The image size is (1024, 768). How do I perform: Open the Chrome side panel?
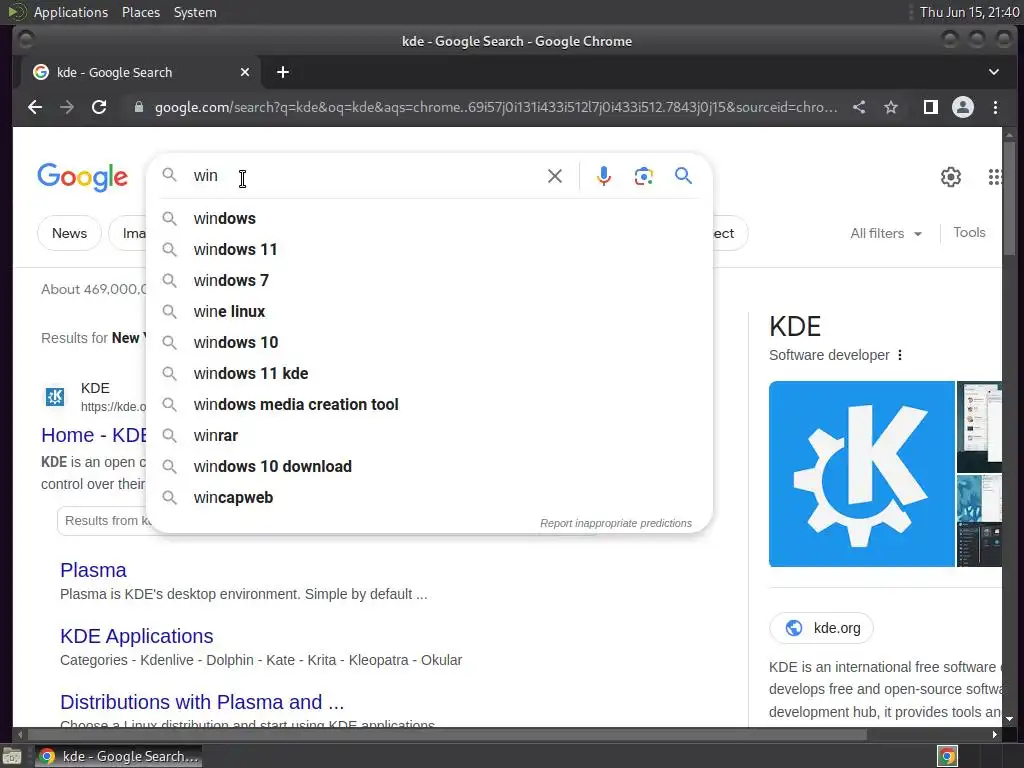click(931, 107)
